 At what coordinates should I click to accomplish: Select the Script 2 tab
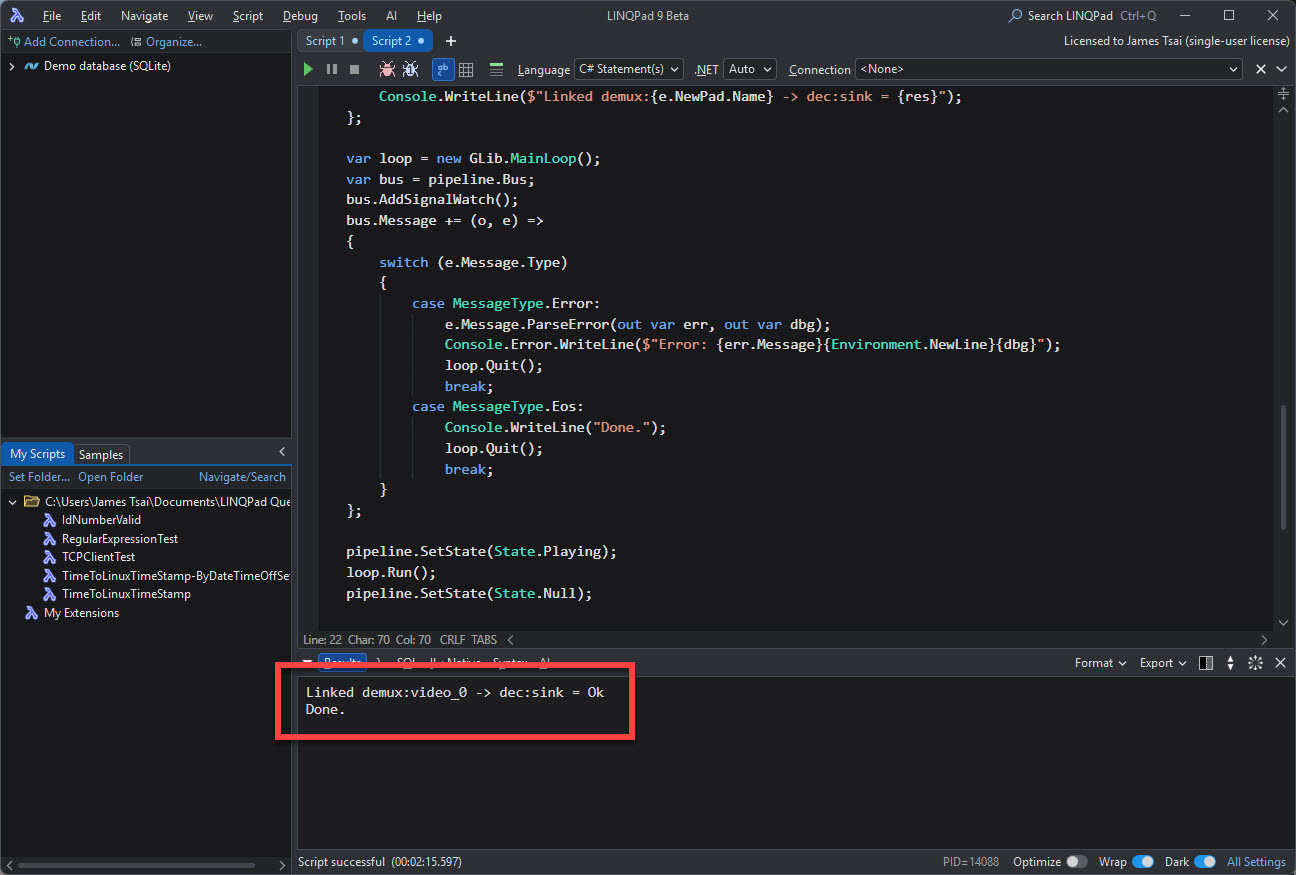(397, 41)
